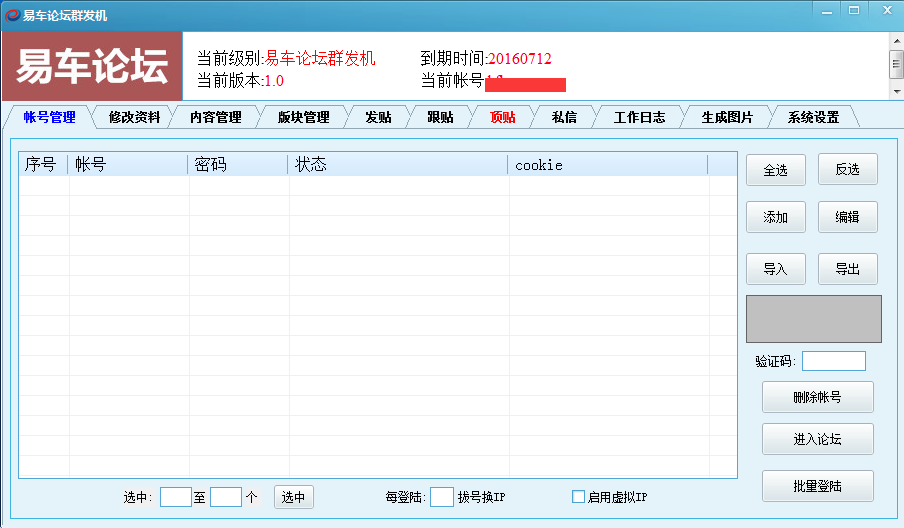Screen dimensions: 904x528
Task: Add an account with 添加 button
Action: 775,217
